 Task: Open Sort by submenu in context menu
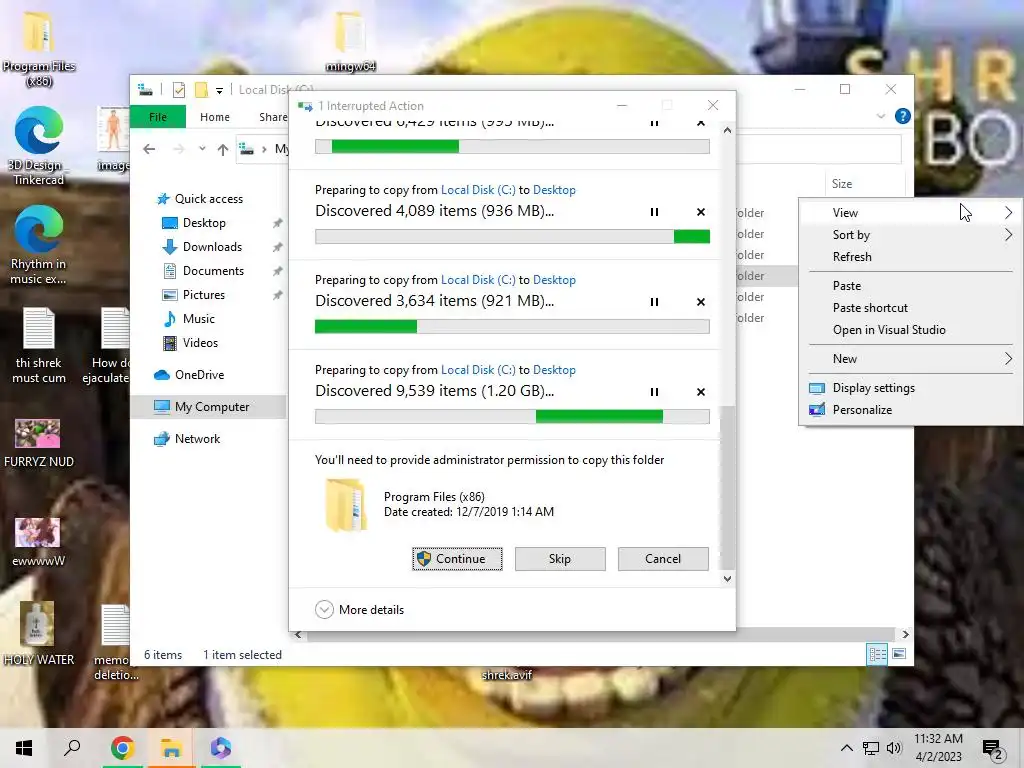tap(911, 235)
